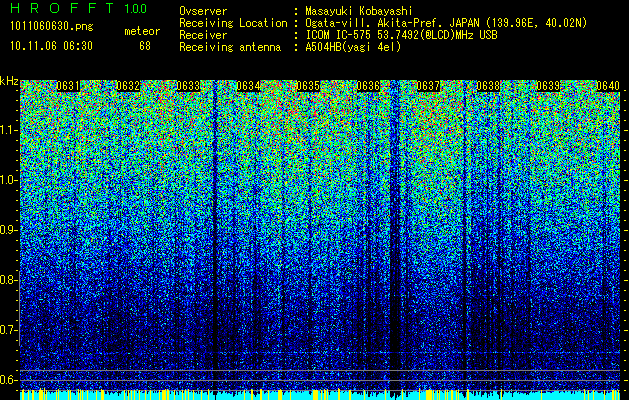The height and width of the screenshot is (400, 629).
Task: Click the 0639 time marker
Action: (x=548, y=86)
